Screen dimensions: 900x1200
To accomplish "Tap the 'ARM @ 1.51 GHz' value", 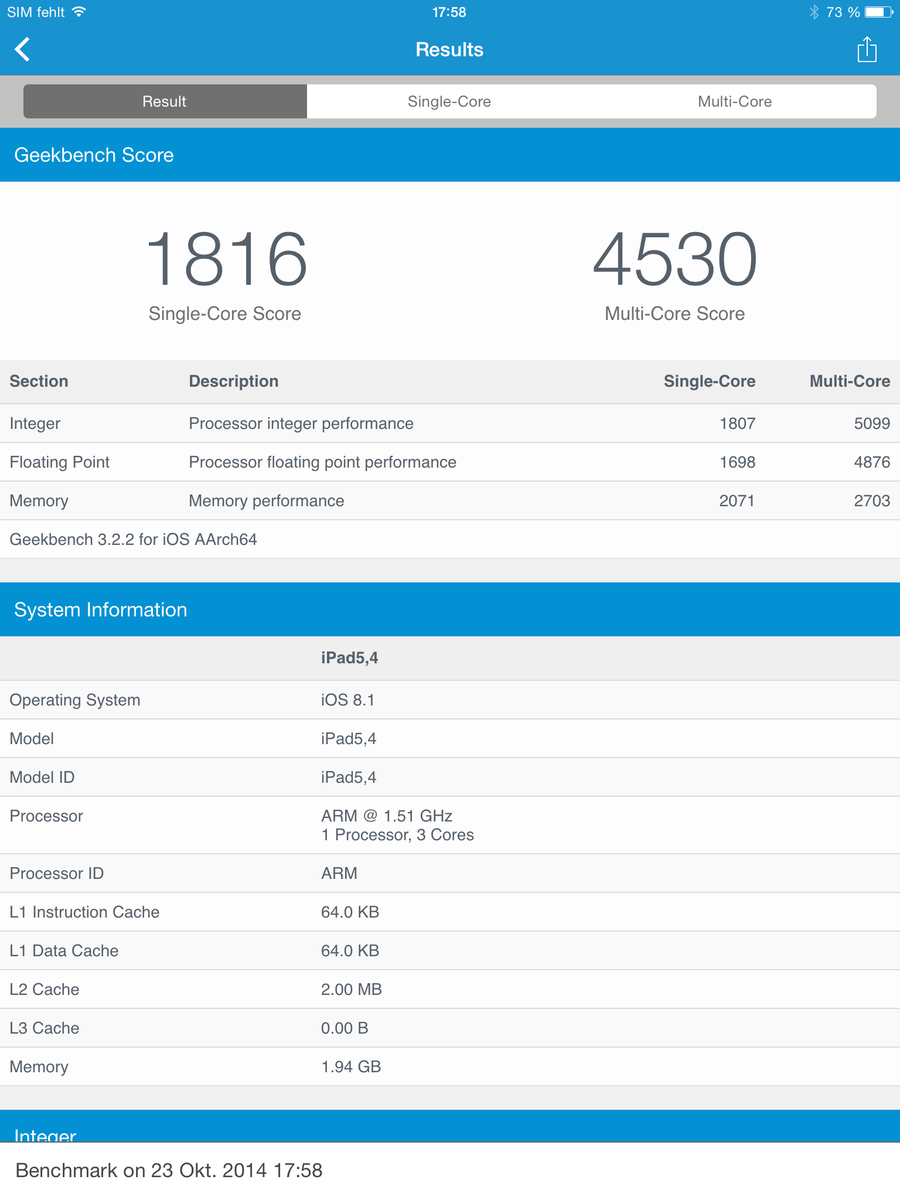I will [x=387, y=816].
